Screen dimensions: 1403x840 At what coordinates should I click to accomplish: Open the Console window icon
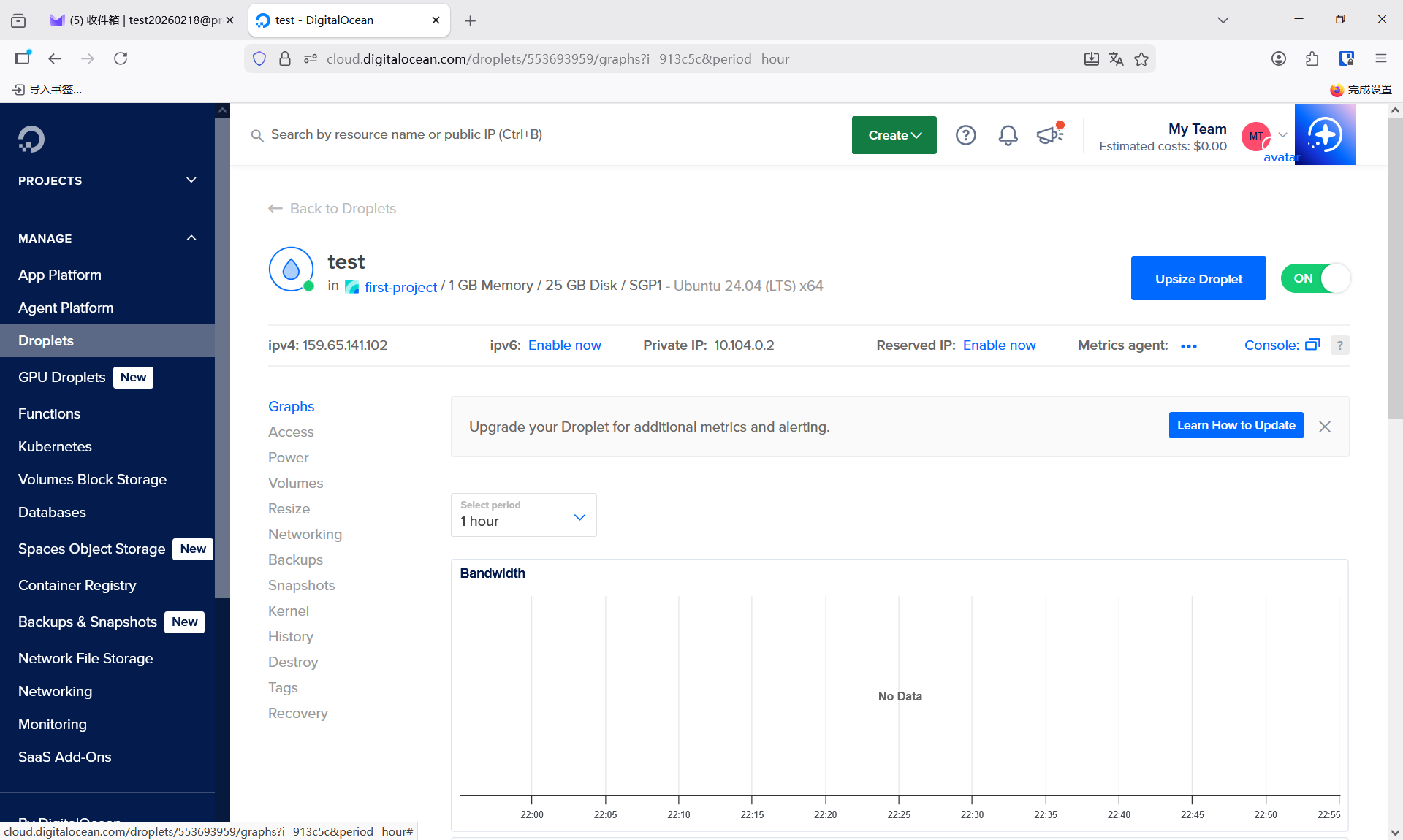tap(1312, 345)
